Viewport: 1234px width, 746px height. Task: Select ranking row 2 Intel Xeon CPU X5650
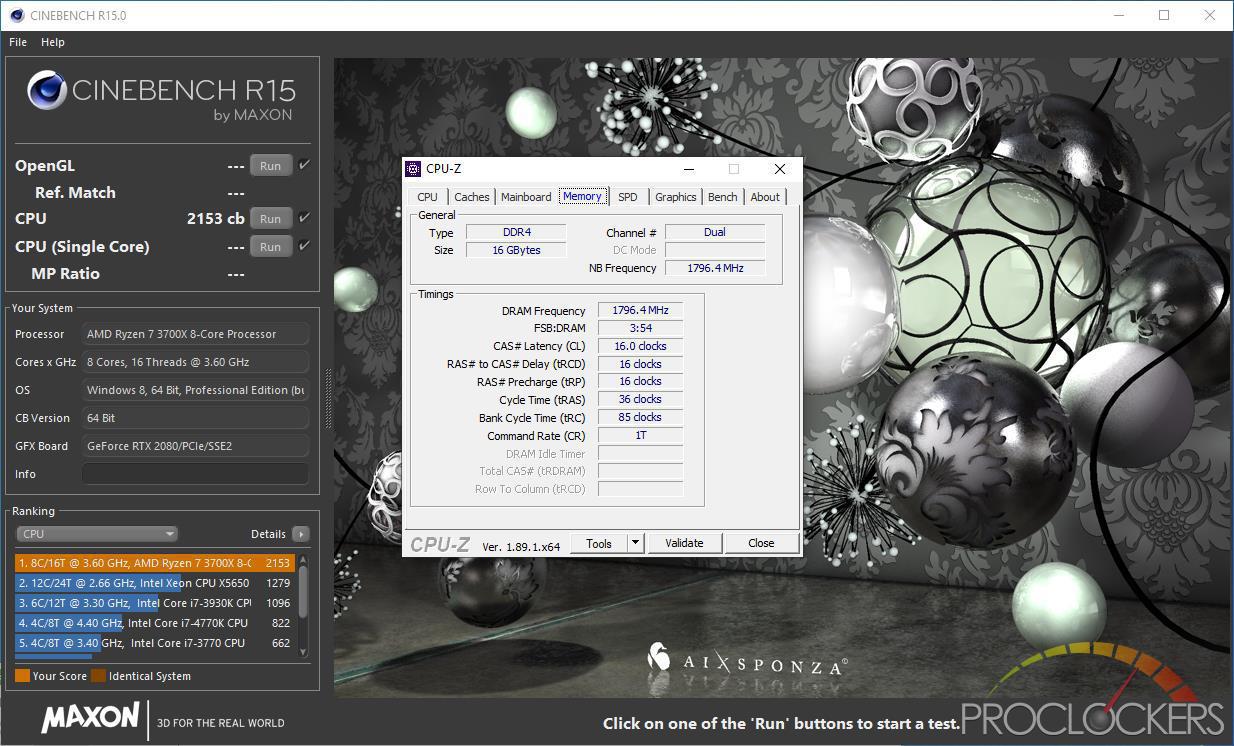click(155, 583)
